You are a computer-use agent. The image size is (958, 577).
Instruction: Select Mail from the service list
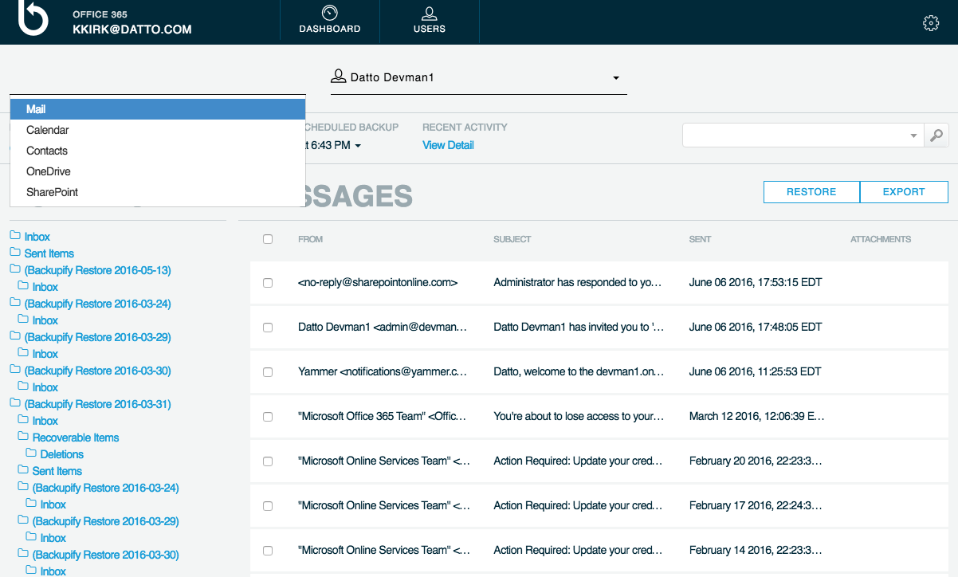[x=158, y=109]
